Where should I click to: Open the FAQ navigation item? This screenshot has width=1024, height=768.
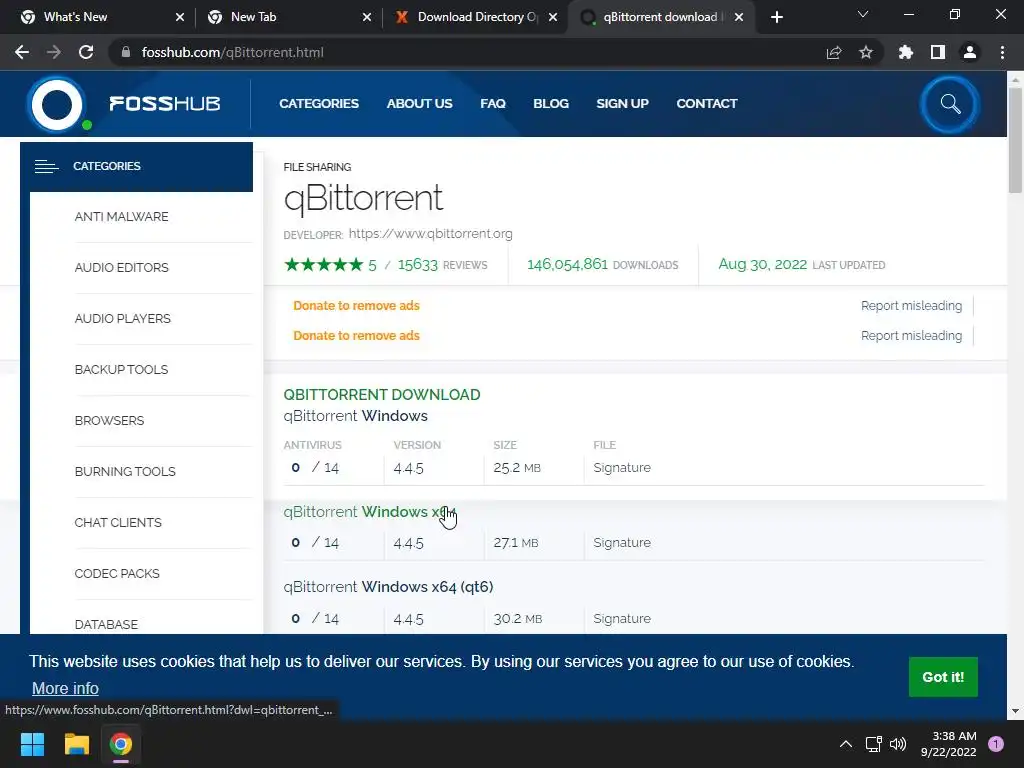click(493, 104)
